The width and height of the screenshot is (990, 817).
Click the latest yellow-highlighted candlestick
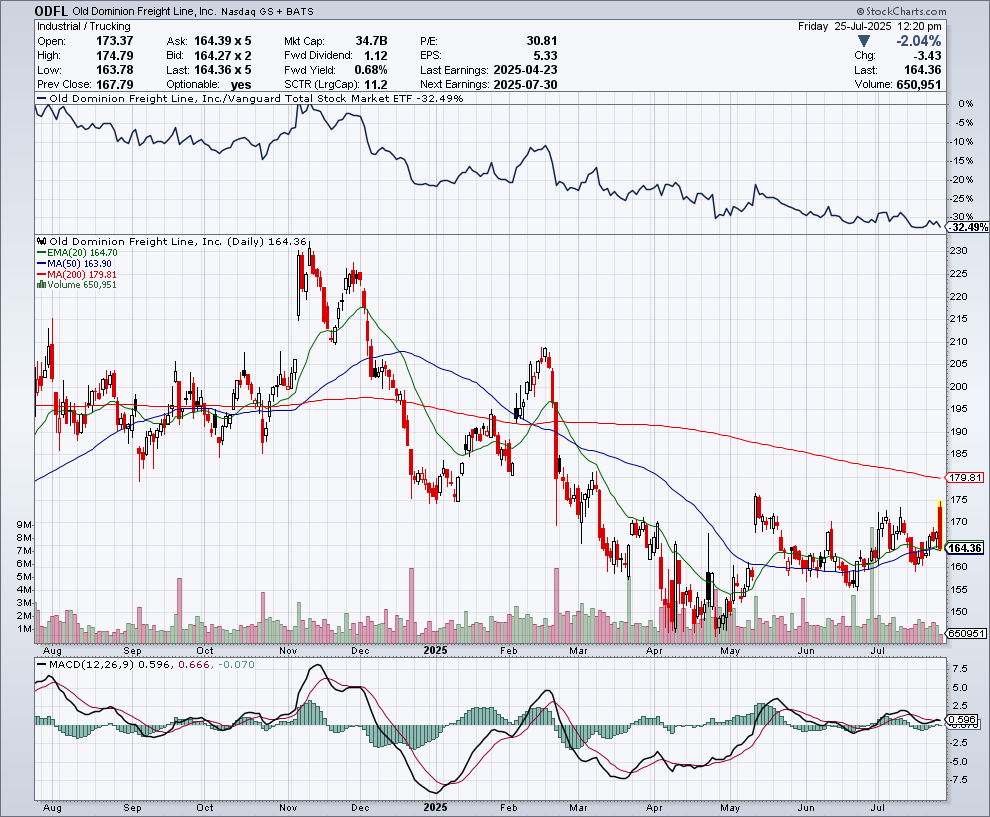tap(939, 524)
